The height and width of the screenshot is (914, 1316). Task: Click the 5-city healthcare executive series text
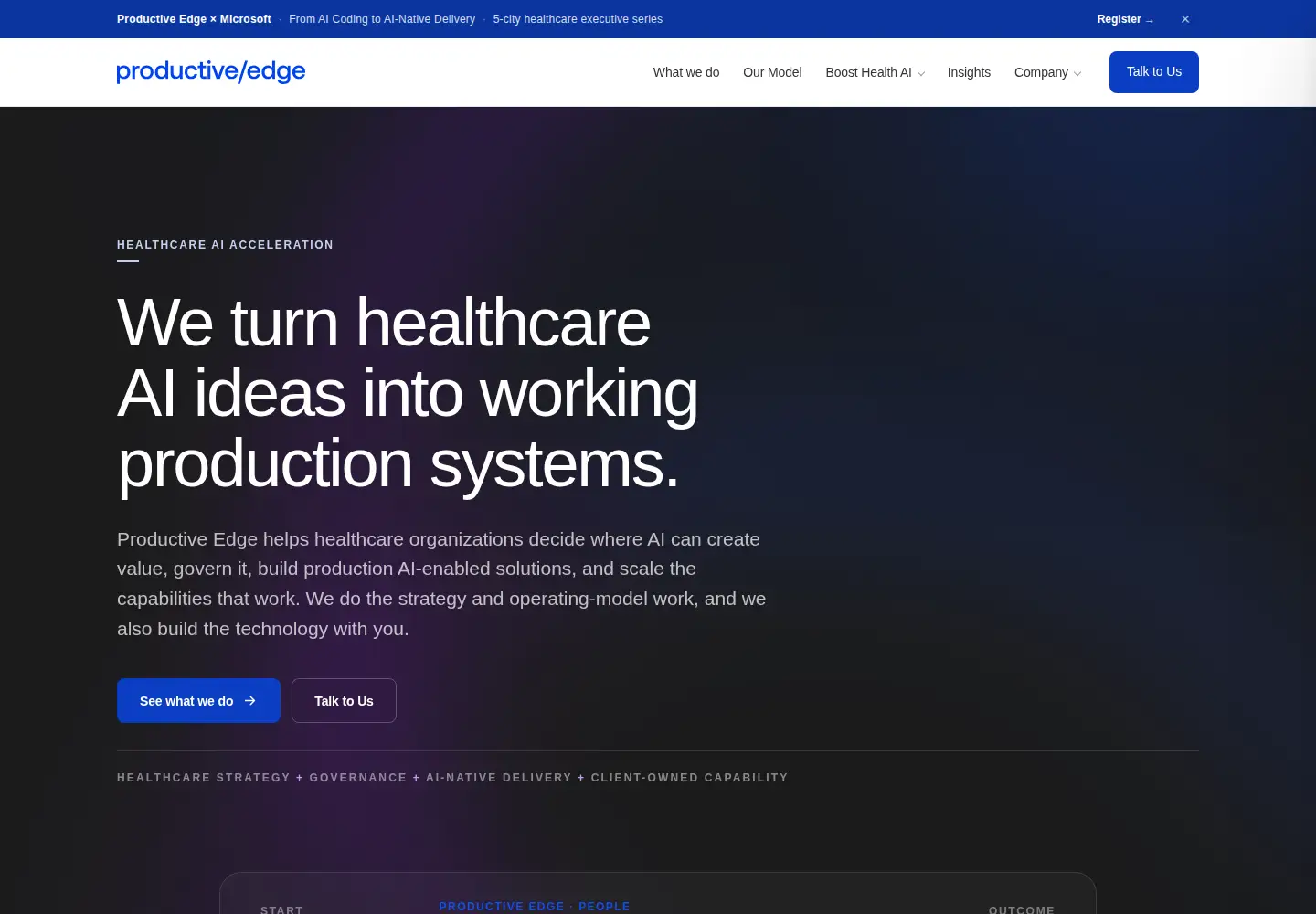coord(578,19)
